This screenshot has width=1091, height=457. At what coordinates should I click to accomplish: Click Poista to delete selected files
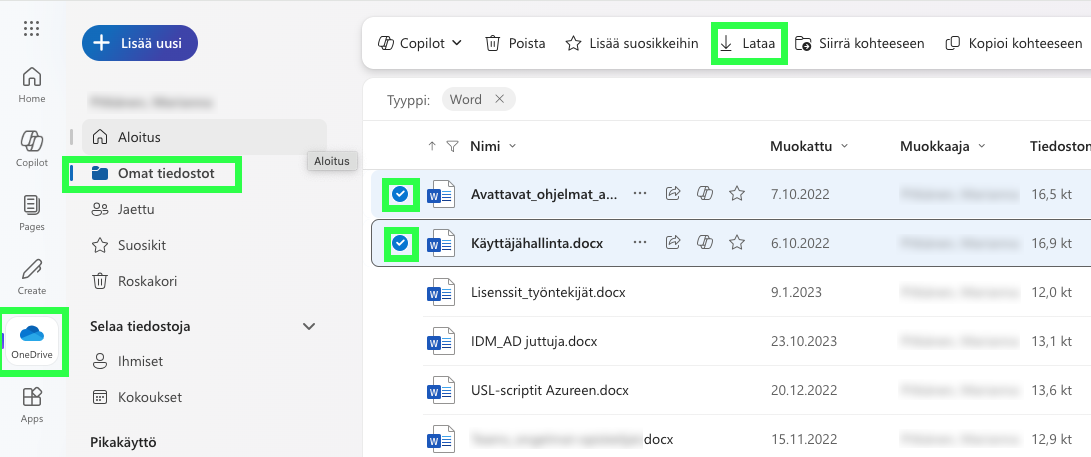(x=515, y=43)
